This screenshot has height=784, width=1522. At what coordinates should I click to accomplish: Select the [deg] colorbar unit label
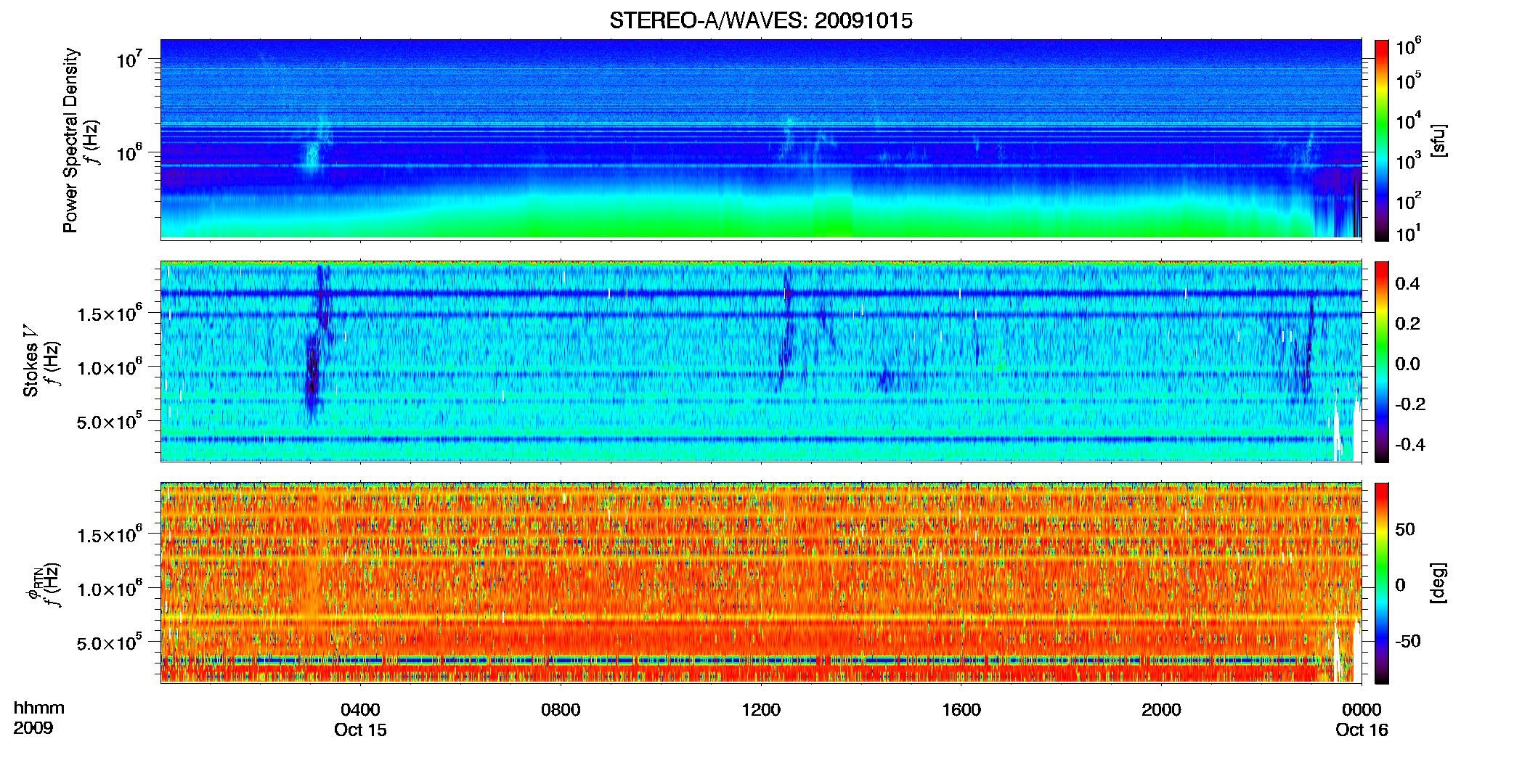pos(1438,583)
